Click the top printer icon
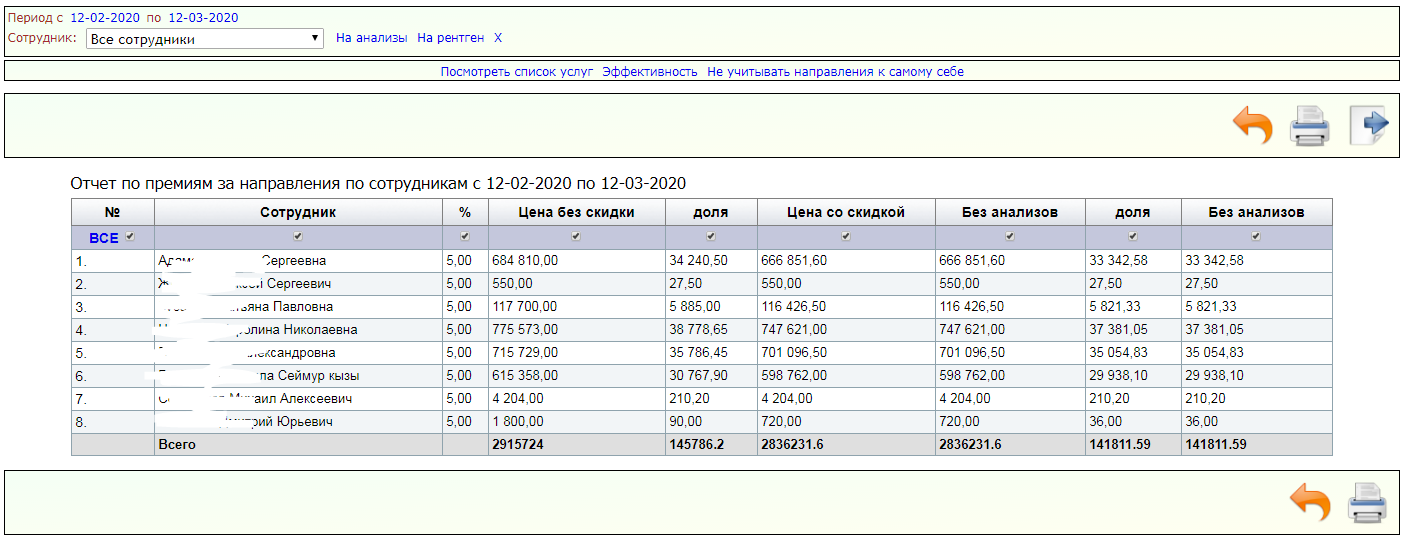 [1309, 127]
